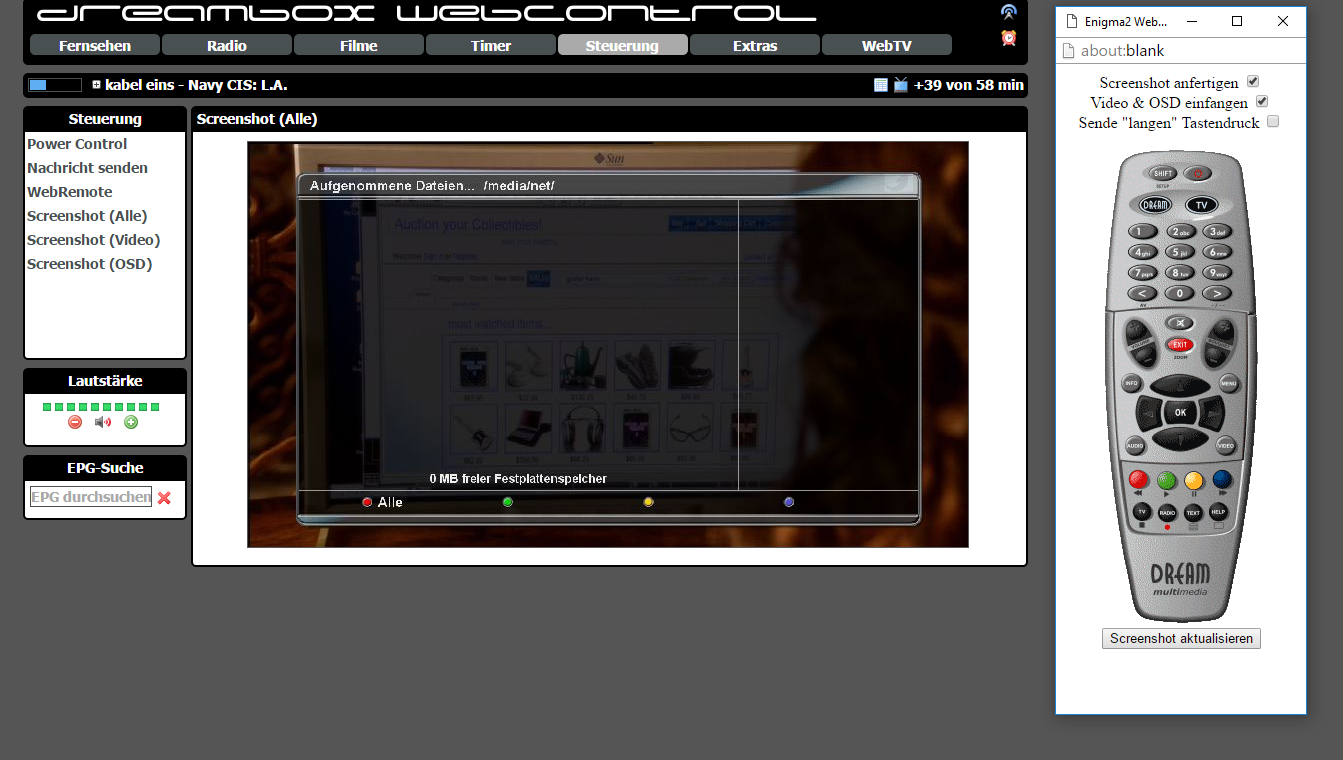Open the EPG list icon in status bar

coord(881,85)
